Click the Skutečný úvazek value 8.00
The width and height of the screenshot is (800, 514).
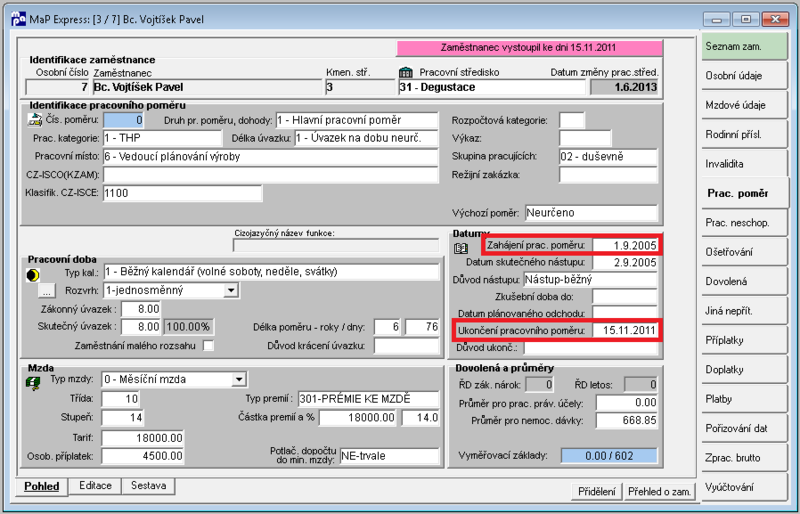coord(141,327)
